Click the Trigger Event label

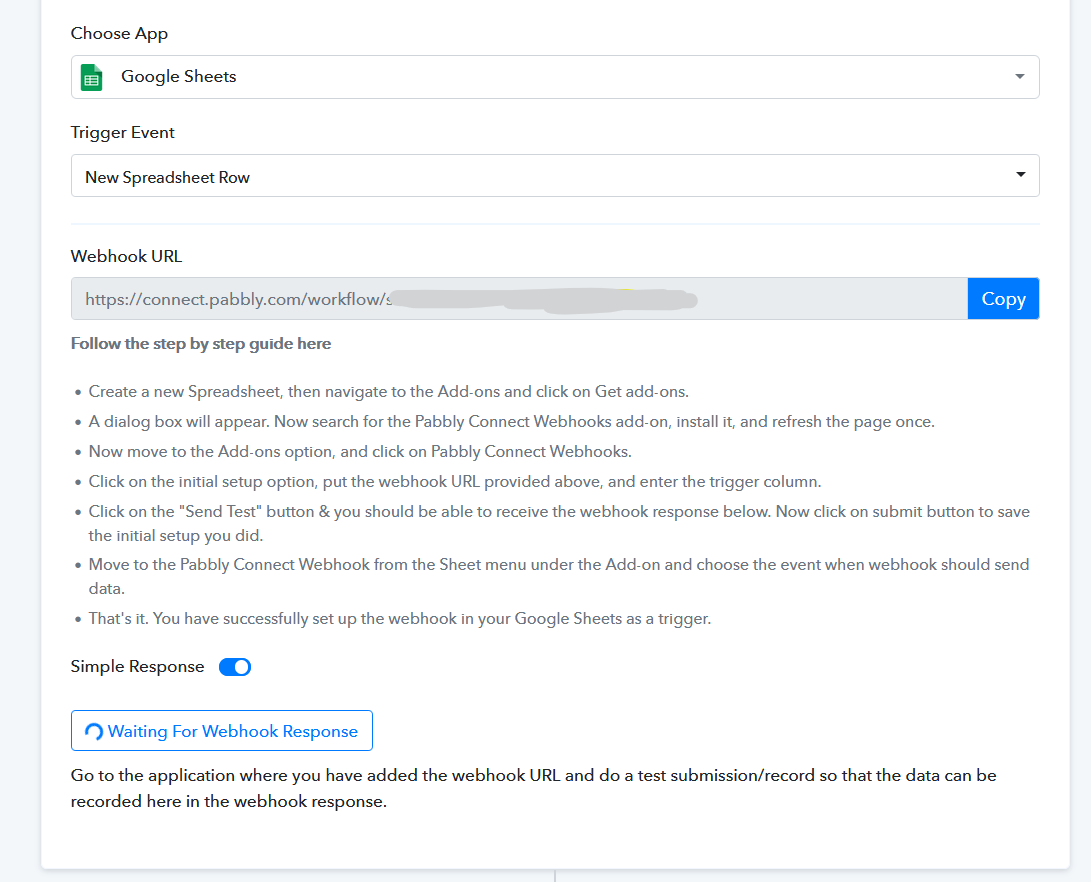tap(122, 132)
